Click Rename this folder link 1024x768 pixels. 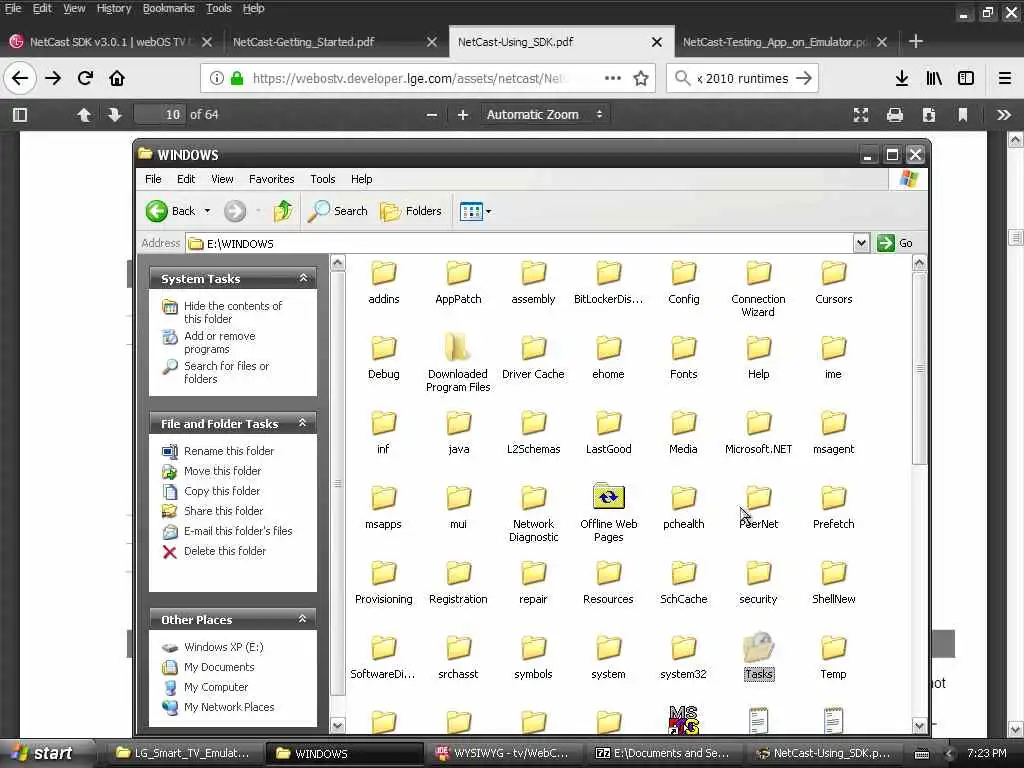pos(229,451)
